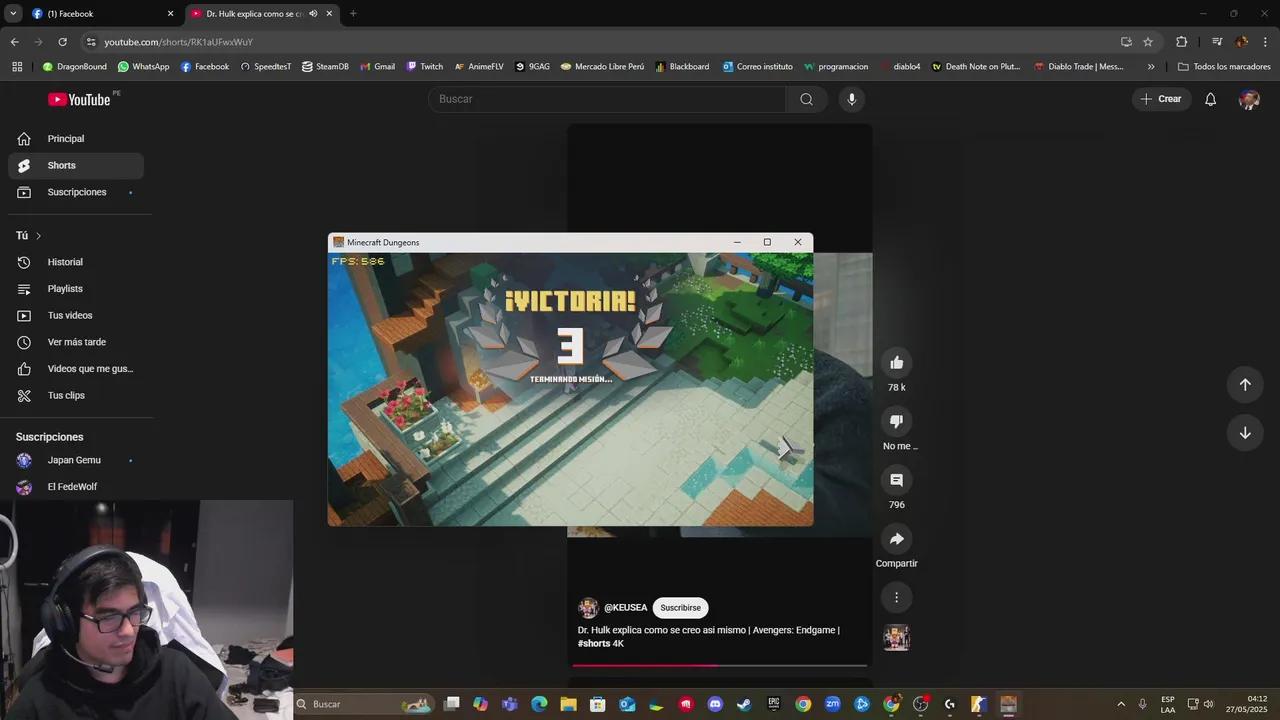This screenshot has width=1280, height=720.
Task: Expand the Tú section chevron
Action: (x=38, y=236)
